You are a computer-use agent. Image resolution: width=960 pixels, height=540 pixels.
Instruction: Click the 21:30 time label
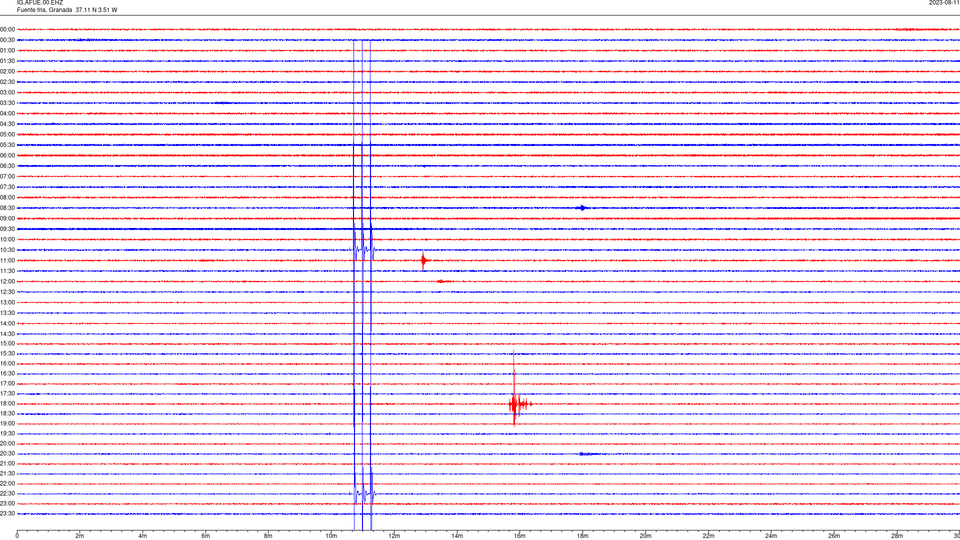point(7,473)
